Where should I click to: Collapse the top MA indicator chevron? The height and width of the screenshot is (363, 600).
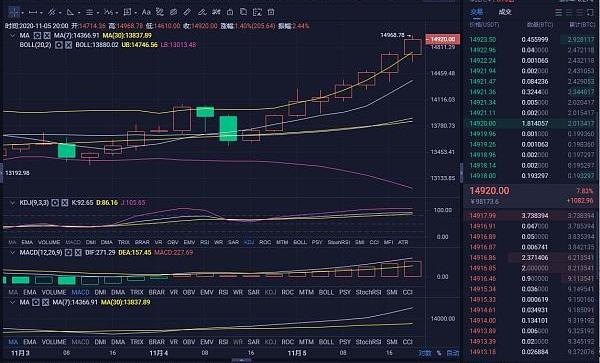click(12, 36)
